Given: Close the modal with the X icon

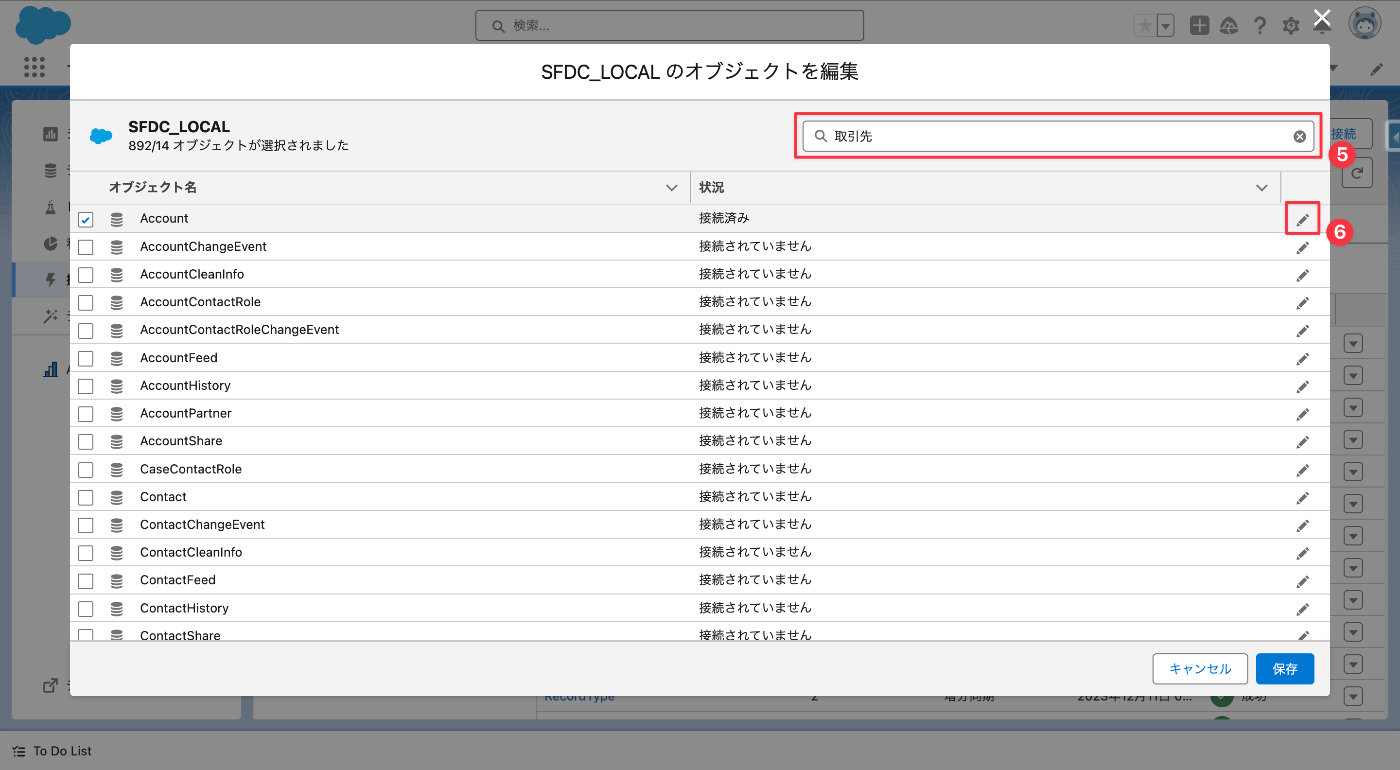Looking at the screenshot, I should (x=1322, y=17).
